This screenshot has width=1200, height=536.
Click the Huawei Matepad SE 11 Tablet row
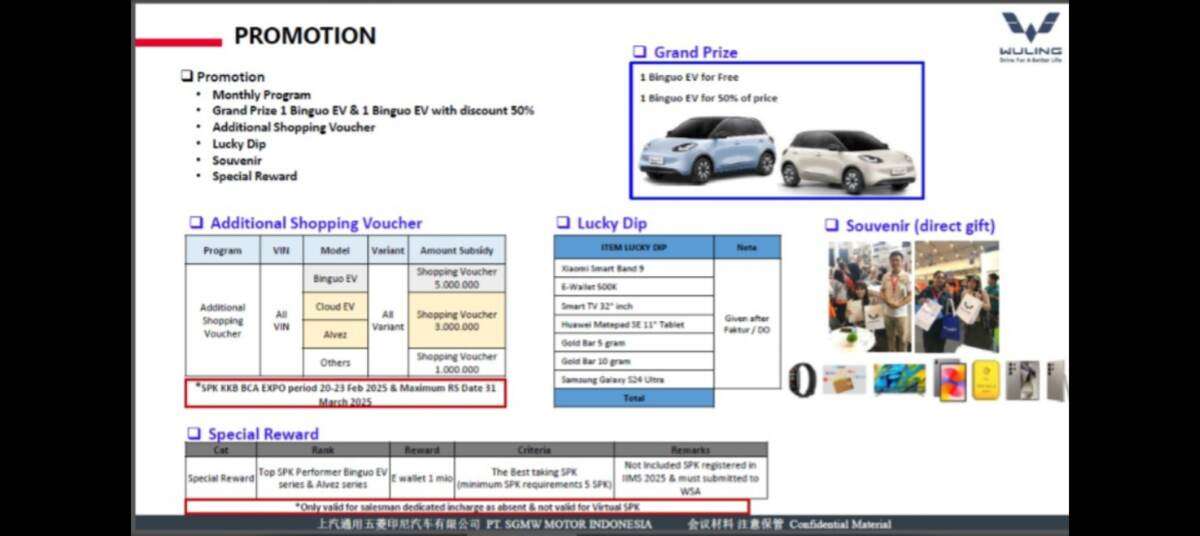[634, 324]
